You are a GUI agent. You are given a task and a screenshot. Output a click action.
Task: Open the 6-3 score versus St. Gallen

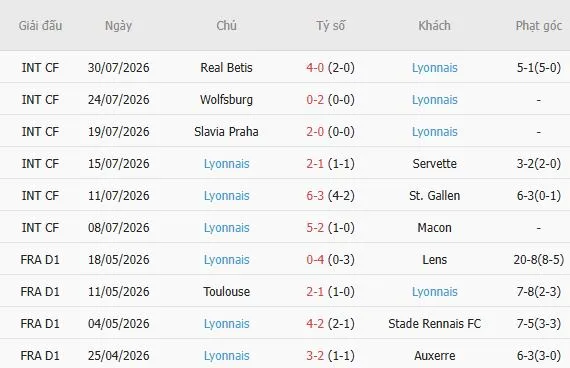pyautogui.click(x=315, y=196)
